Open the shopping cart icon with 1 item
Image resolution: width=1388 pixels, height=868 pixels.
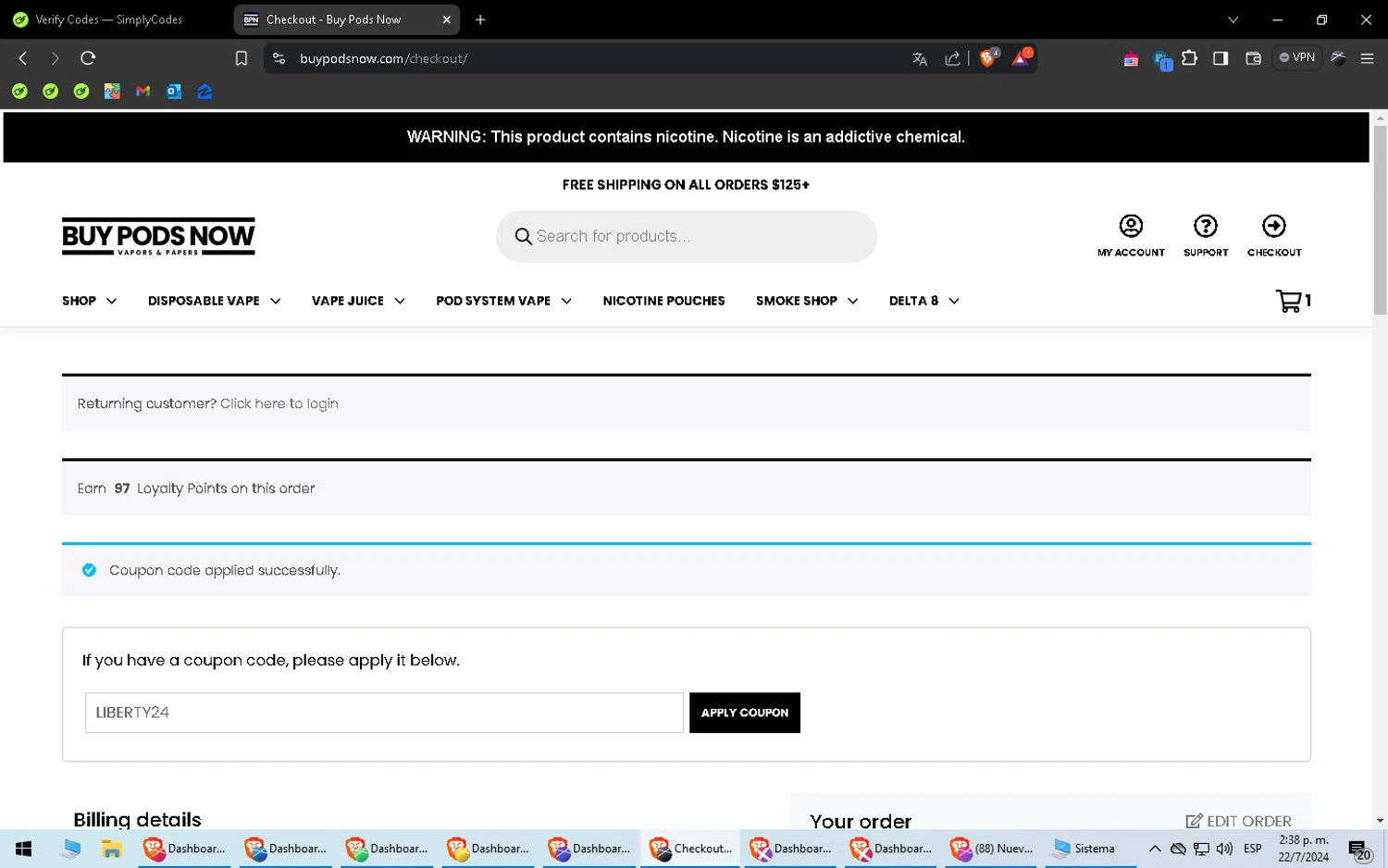click(x=1293, y=301)
